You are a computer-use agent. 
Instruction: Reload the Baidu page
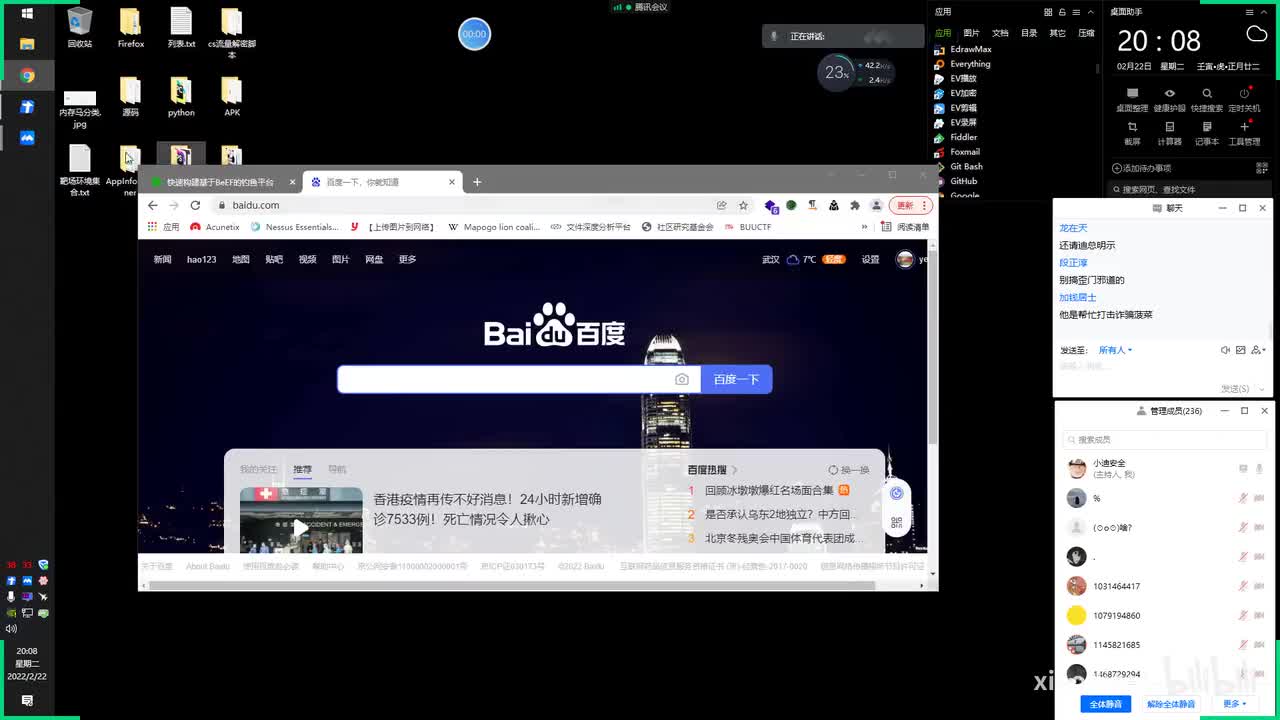click(195, 205)
